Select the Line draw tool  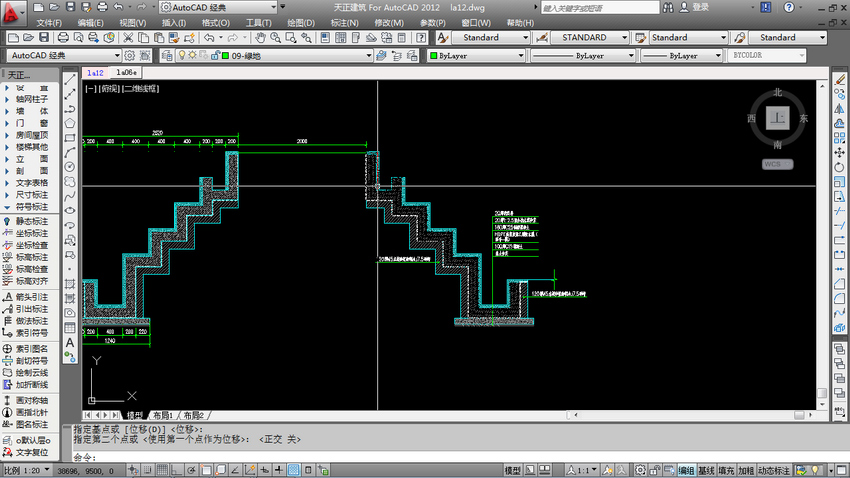coord(70,79)
